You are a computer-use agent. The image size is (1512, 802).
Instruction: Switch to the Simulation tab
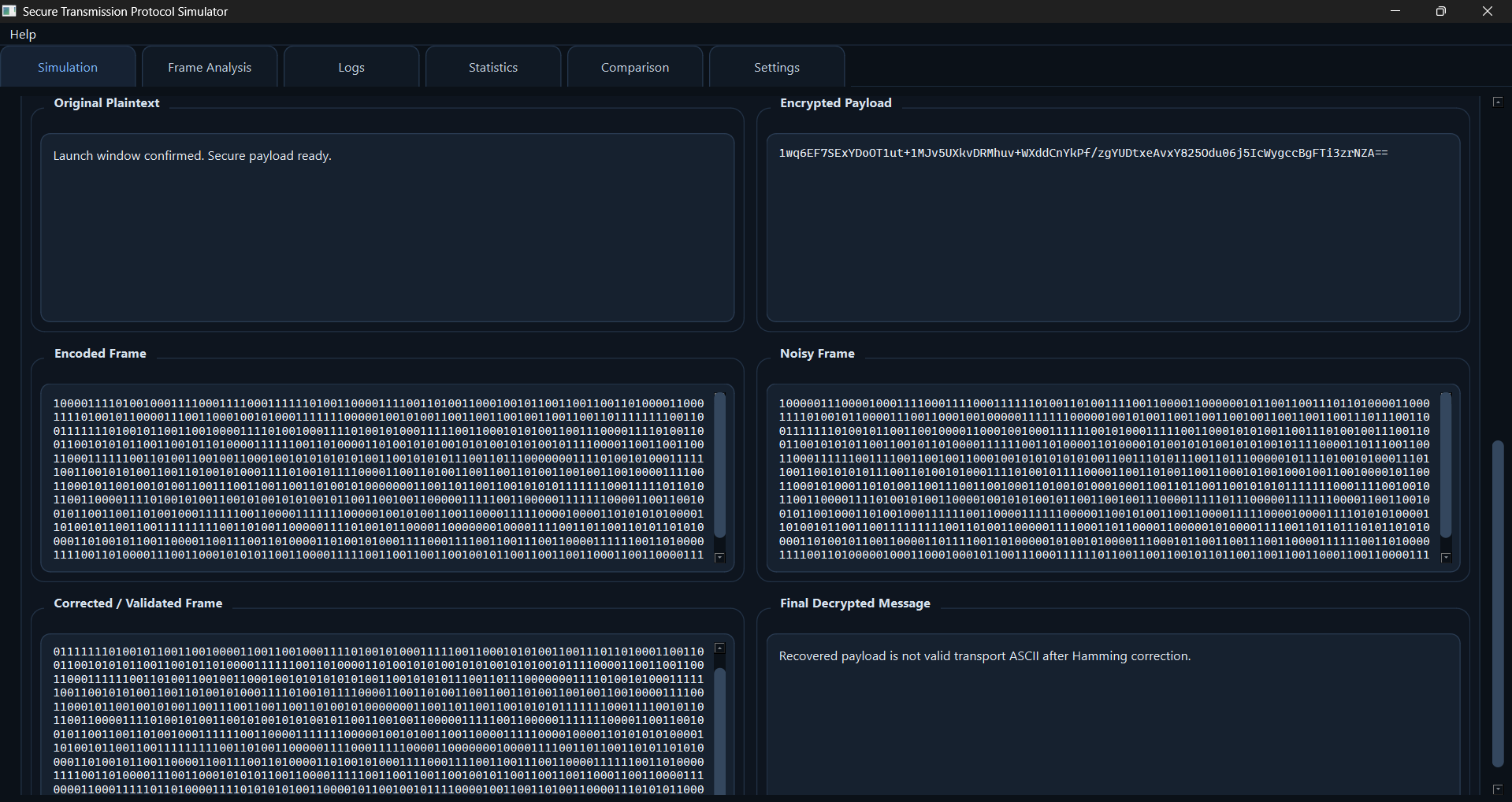68,68
